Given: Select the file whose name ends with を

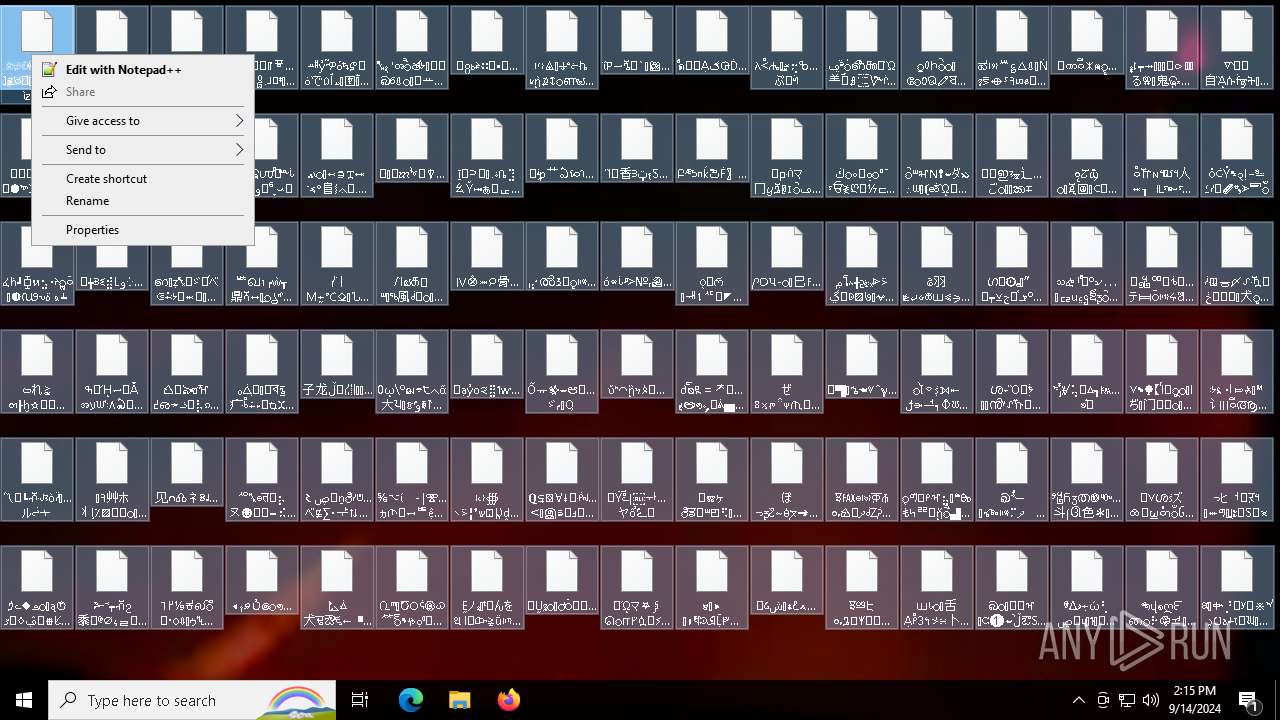Looking at the screenshot, I should [x=487, y=588].
